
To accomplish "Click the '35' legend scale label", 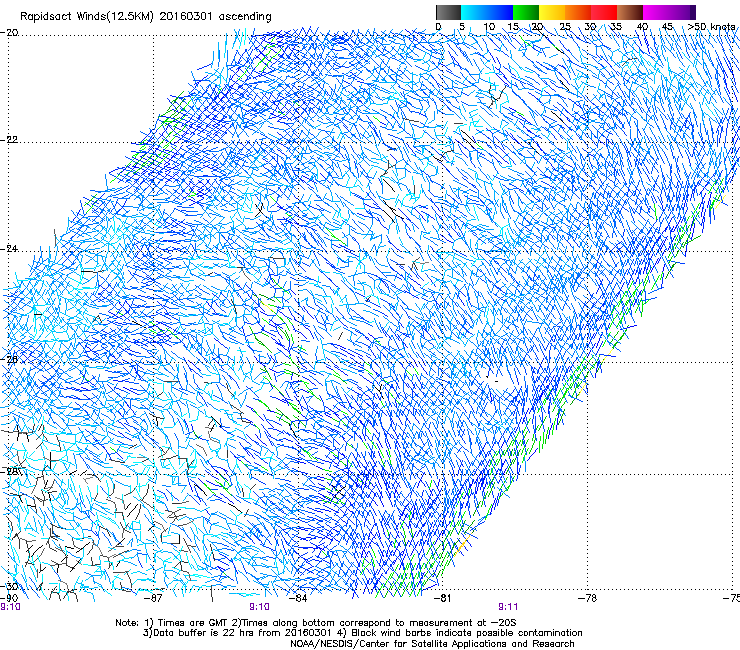I will (x=616, y=27).
